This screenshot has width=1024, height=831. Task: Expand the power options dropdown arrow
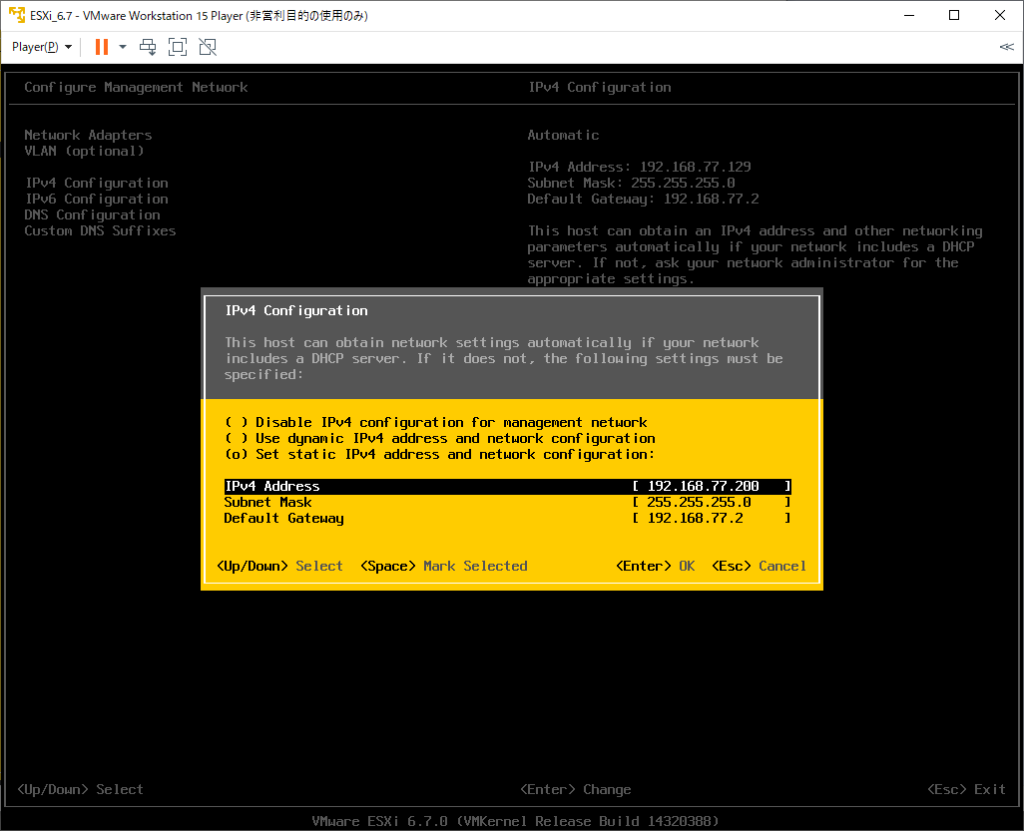pos(122,47)
